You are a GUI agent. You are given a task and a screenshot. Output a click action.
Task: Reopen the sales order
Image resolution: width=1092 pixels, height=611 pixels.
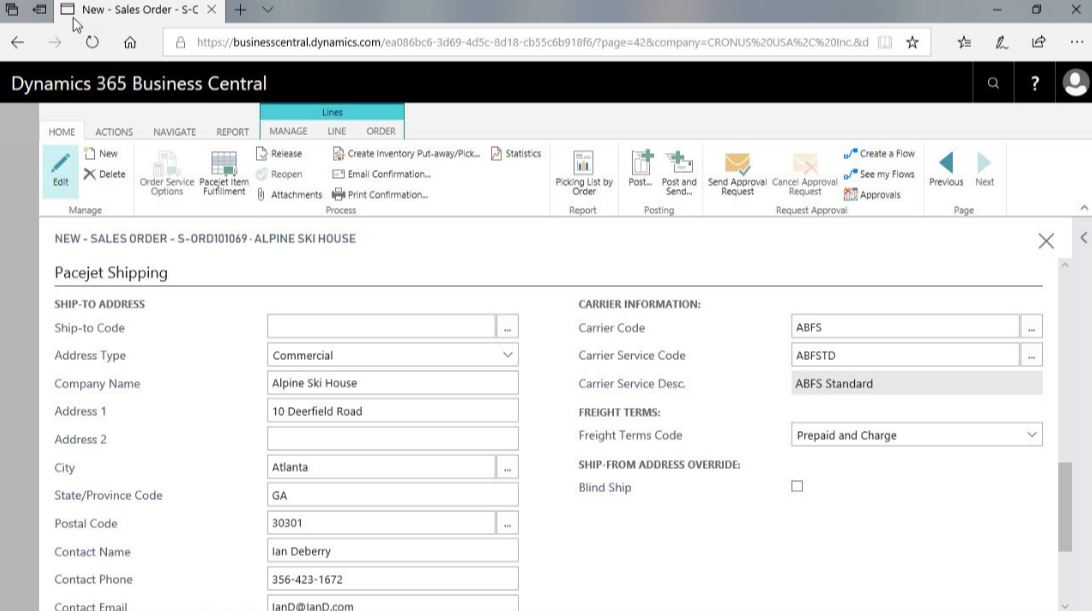(x=279, y=174)
